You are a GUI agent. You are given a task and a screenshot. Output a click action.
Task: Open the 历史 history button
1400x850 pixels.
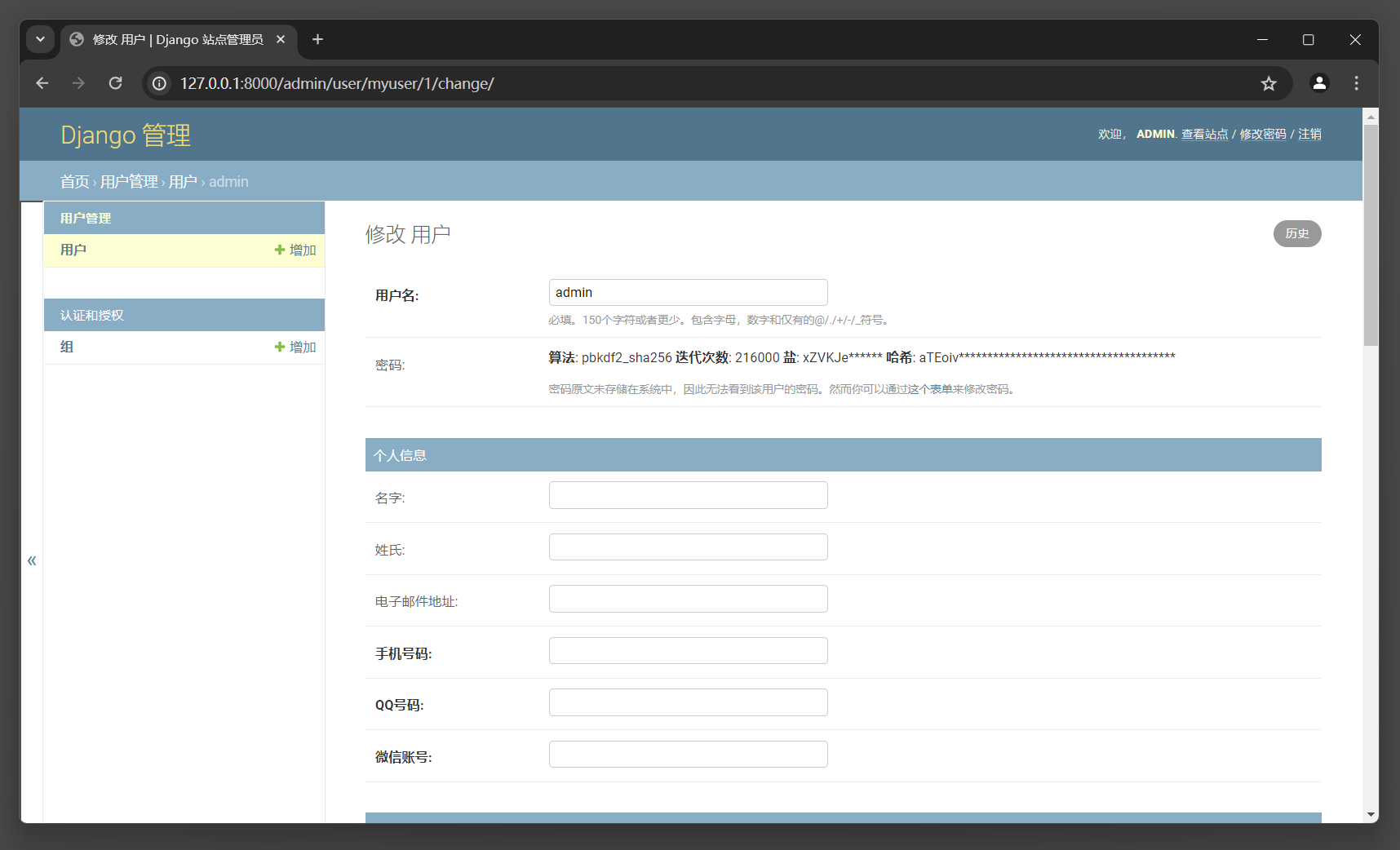[1297, 233]
